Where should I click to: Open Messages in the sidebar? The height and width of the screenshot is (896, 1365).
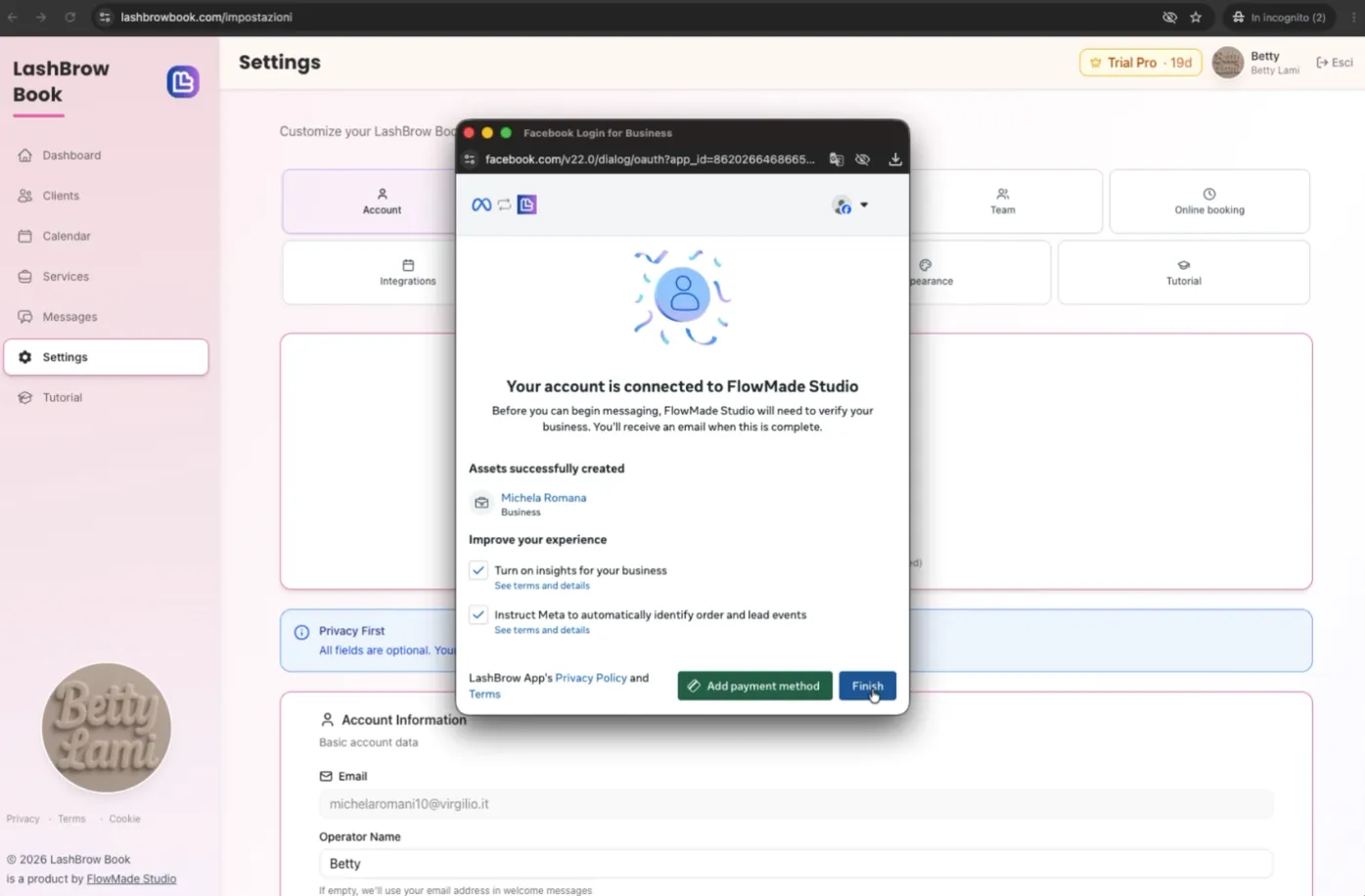106,317
